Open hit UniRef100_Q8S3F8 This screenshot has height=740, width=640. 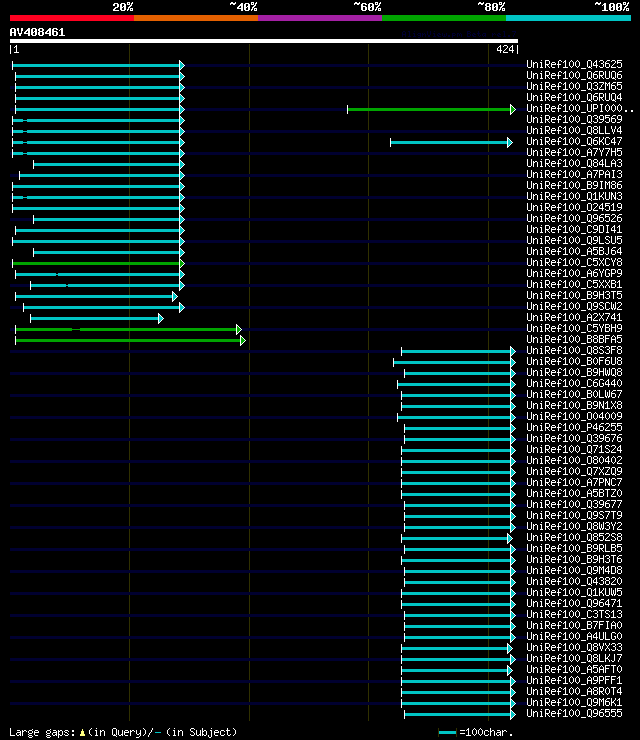click(574, 350)
